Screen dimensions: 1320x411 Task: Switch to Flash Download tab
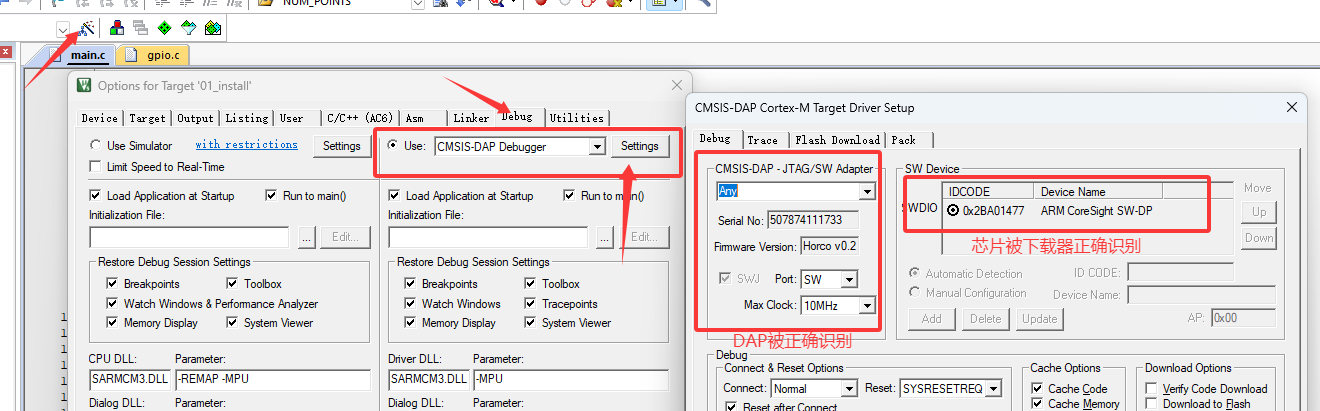click(x=837, y=140)
